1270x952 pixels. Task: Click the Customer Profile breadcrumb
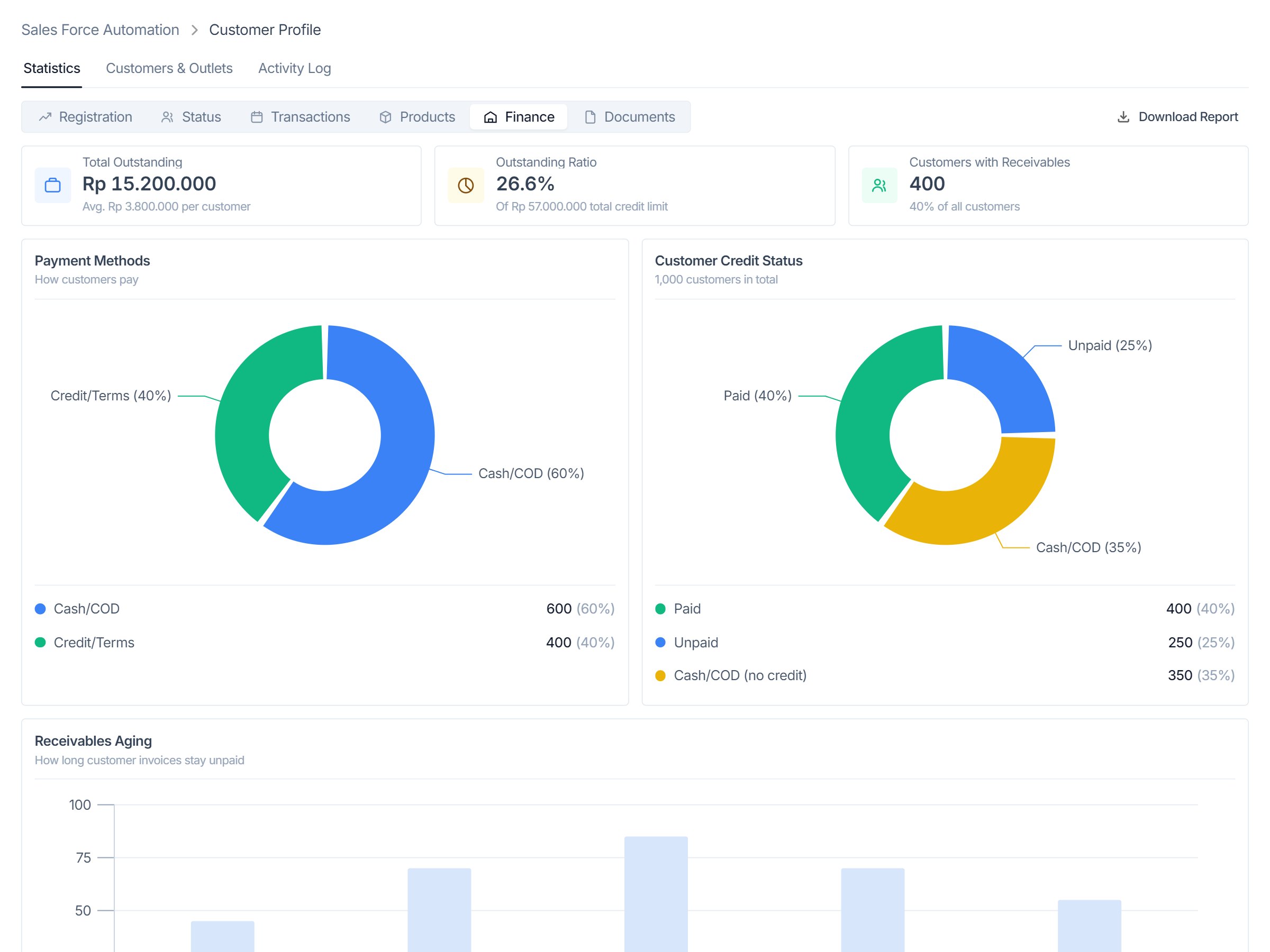click(265, 30)
